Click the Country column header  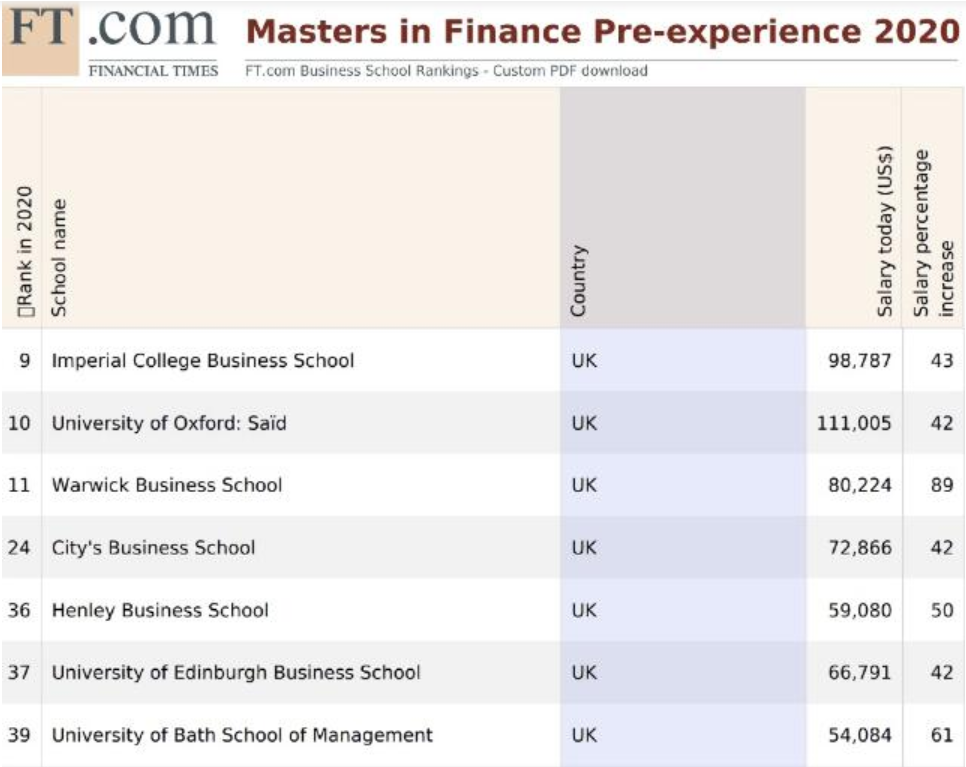pyautogui.click(x=578, y=281)
